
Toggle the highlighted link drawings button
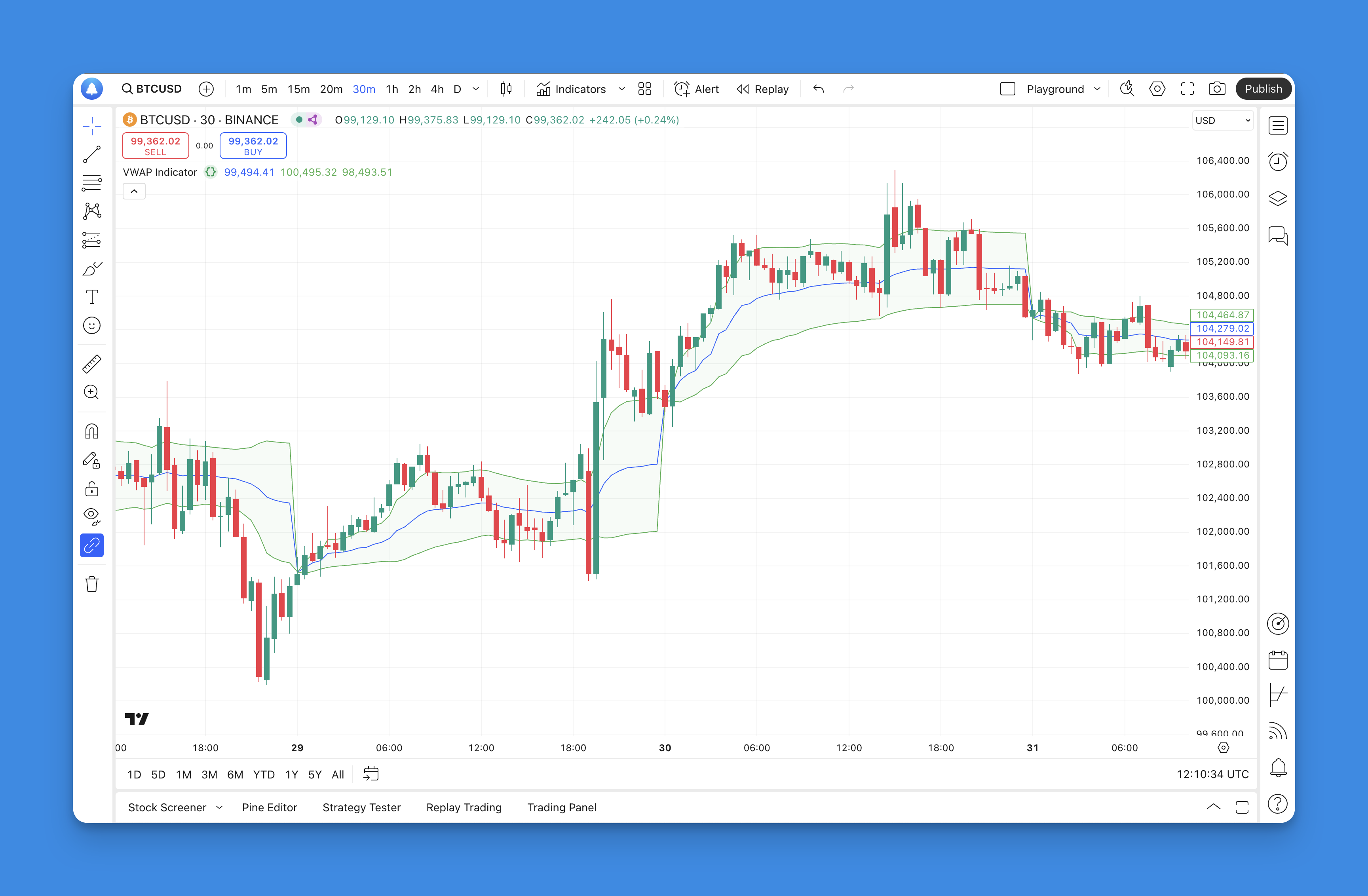coord(92,545)
